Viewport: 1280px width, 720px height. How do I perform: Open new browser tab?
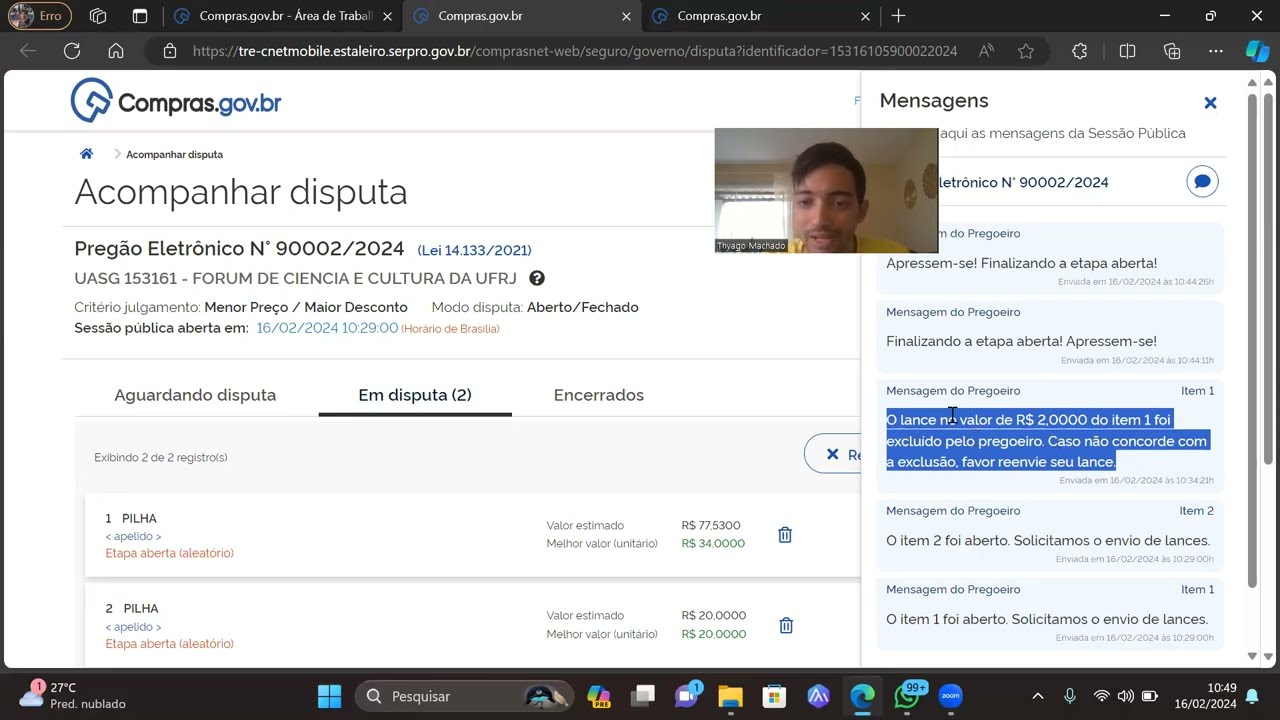[x=898, y=16]
